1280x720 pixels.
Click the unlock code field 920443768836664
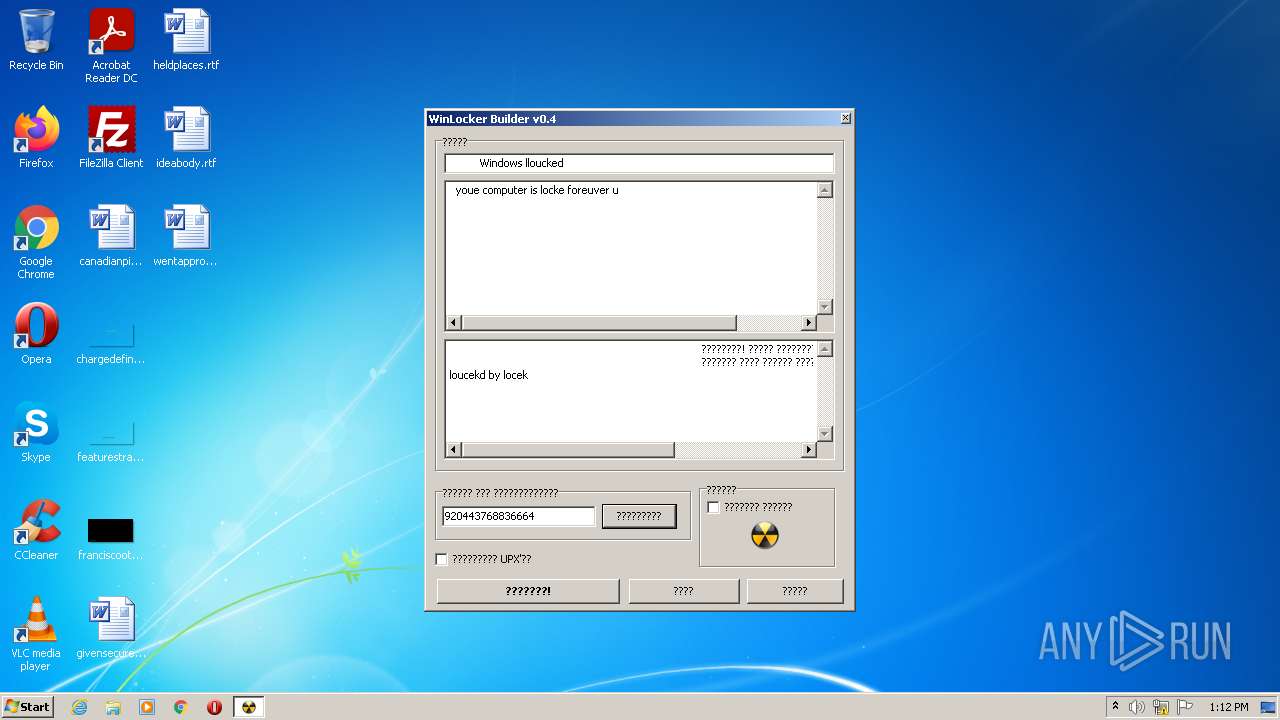point(518,516)
